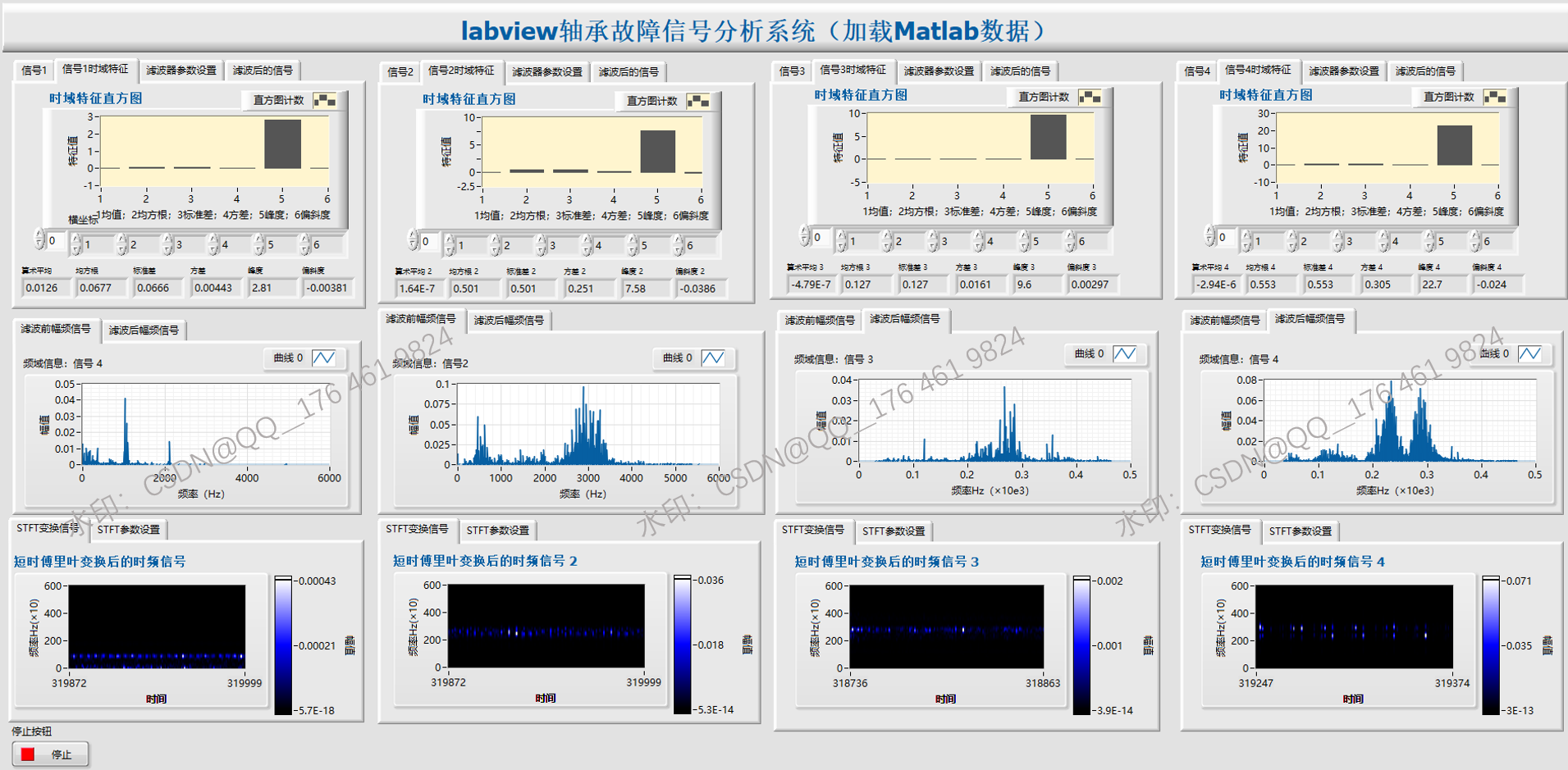The width and height of the screenshot is (1568, 770).
Task: Select STFT变换信号 tab in the third column
Action: pos(813,530)
